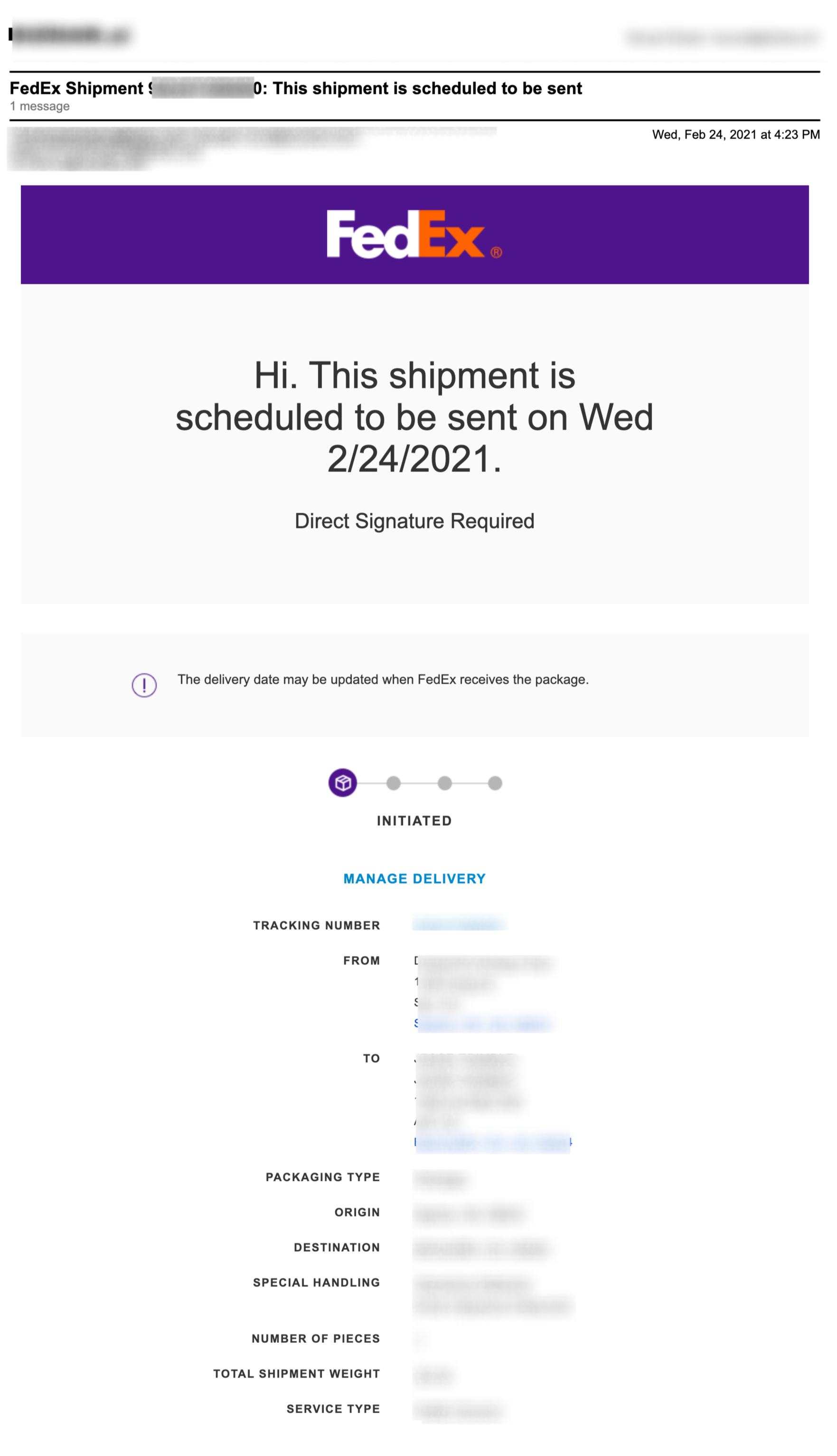Click the 'Hi. This shipment is scheduled' heading
The height and width of the screenshot is (1456, 837).
(414, 417)
